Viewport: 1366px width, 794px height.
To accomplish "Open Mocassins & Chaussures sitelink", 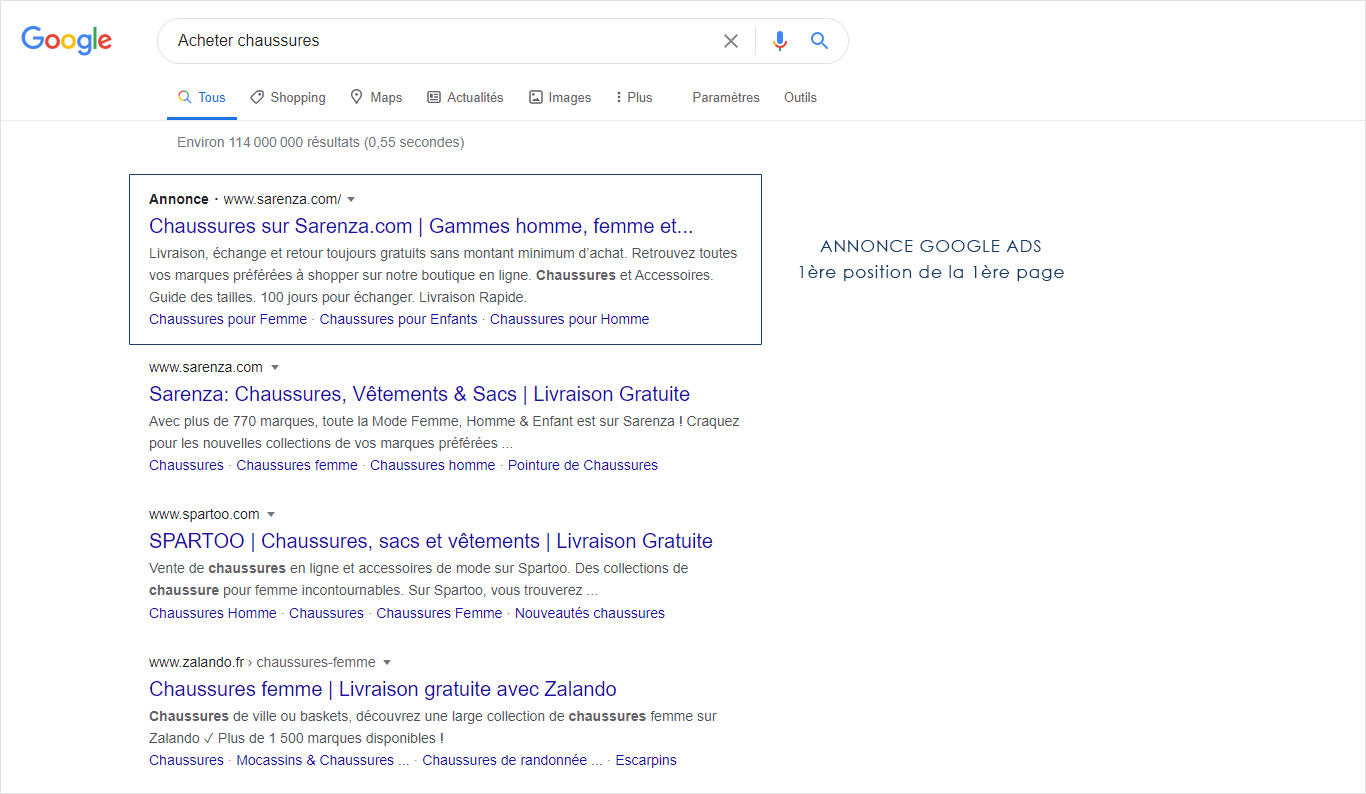I will click(323, 760).
